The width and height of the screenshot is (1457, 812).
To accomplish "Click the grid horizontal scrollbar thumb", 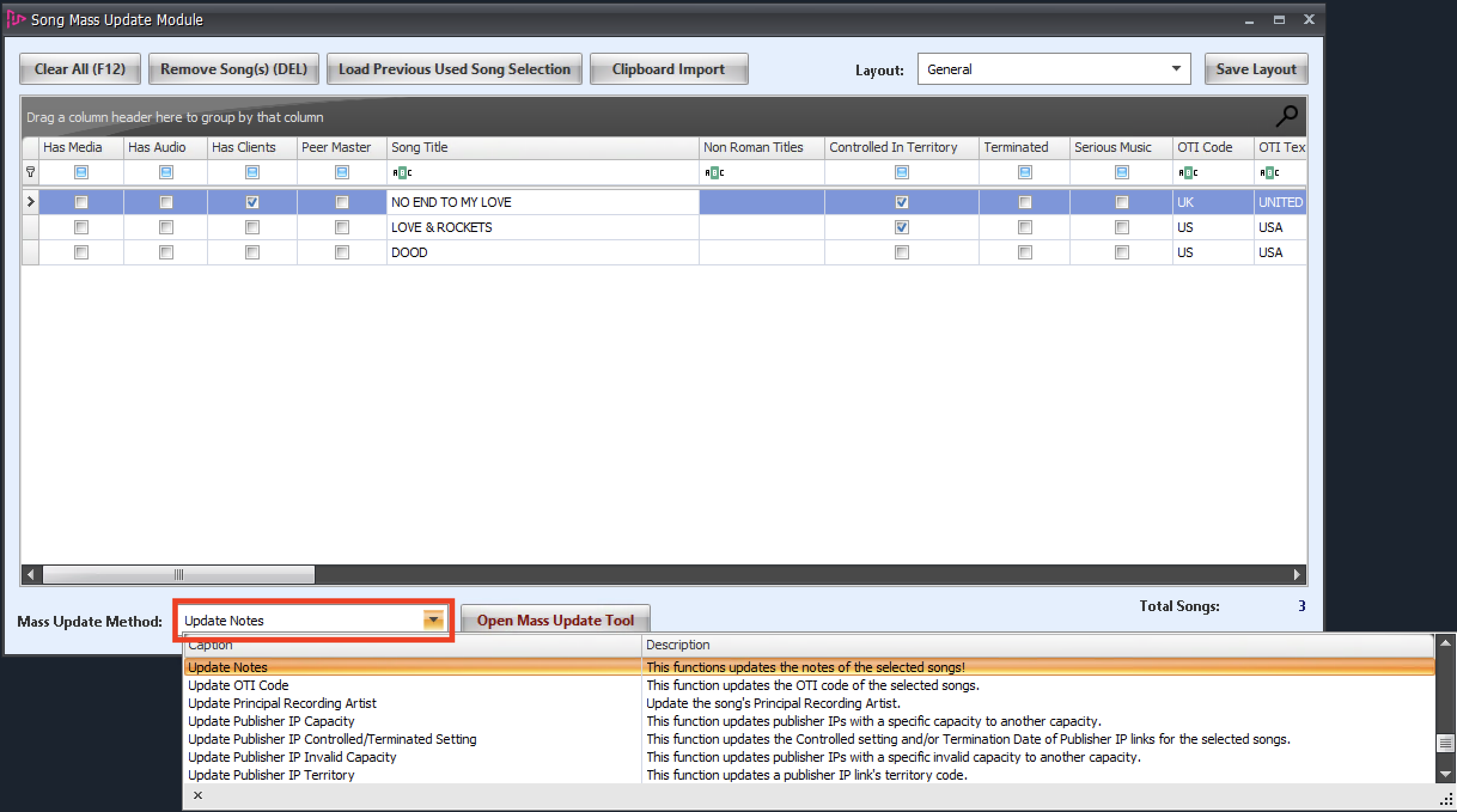I will coord(178,575).
